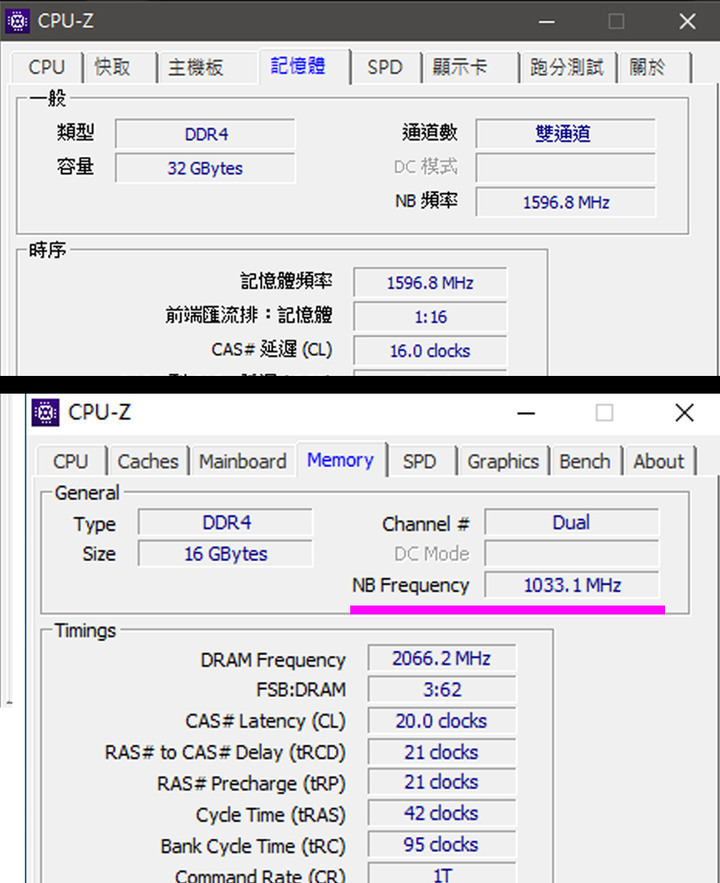
Task: Switch to the 快取 tab
Action: tap(113, 68)
